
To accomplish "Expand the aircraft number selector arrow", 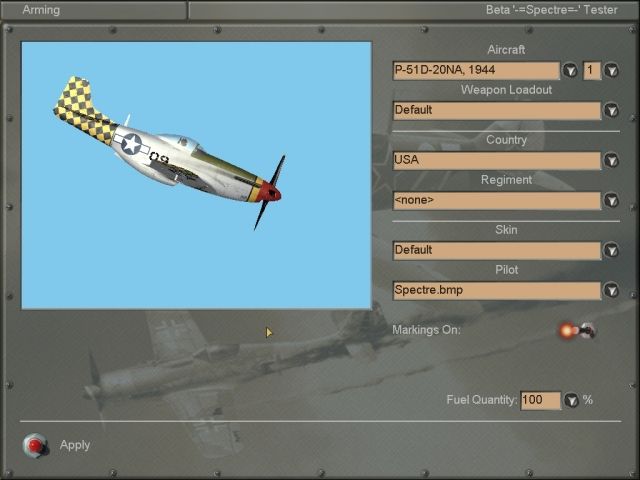I will [611, 70].
